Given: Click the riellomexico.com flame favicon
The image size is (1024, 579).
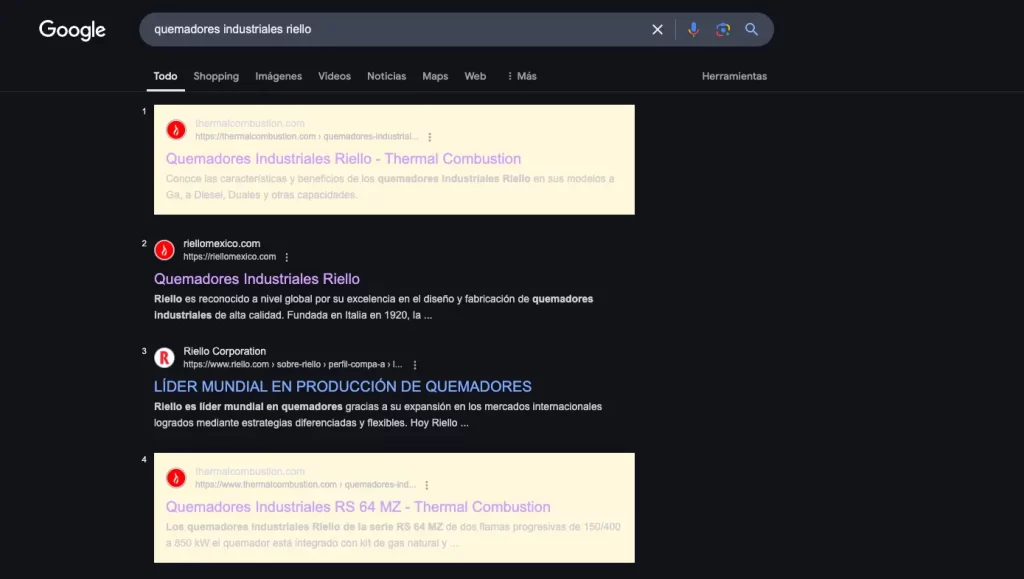Looking at the screenshot, I should pyautogui.click(x=164, y=250).
